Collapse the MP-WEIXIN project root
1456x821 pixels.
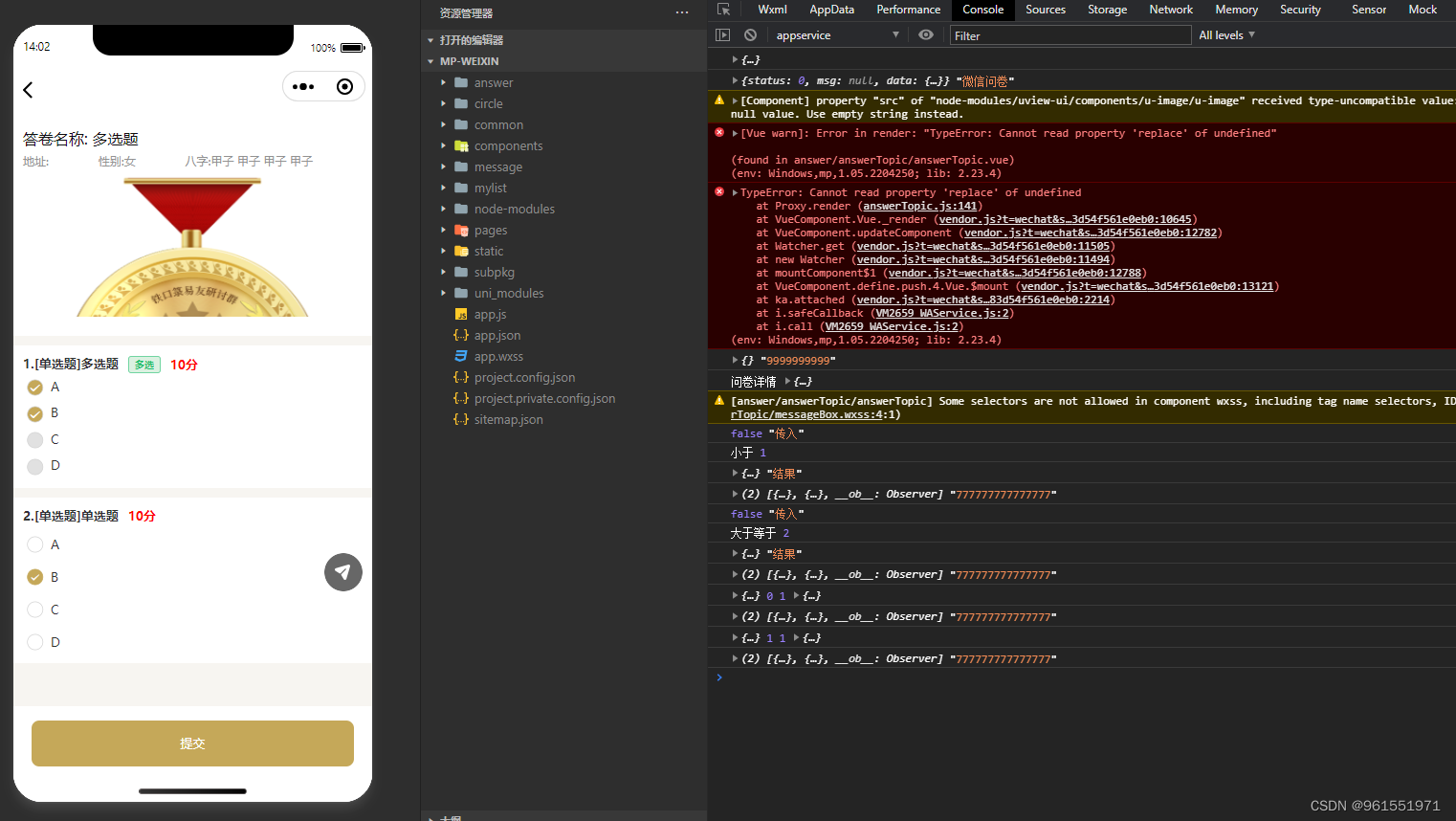[x=430, y=61]
